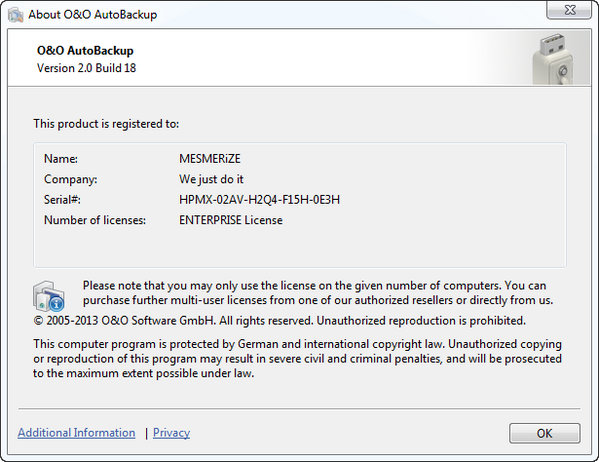Select the serial number HPMX-02AV-H2Q4-F15H-0E3H
Viewport: 599px width, 462px height.
point(259,199)
